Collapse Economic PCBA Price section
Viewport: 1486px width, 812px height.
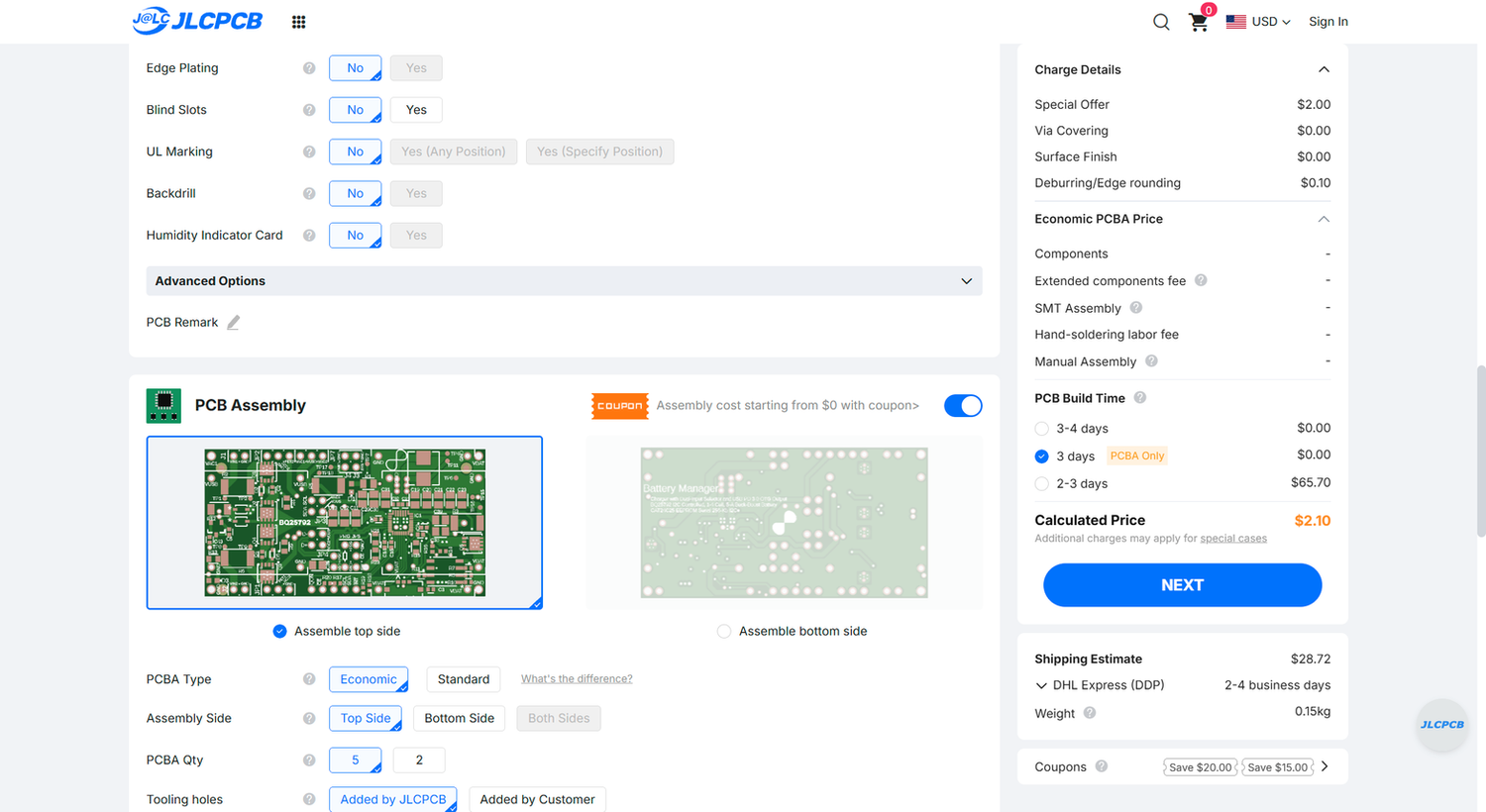[x=1324, y=219]
